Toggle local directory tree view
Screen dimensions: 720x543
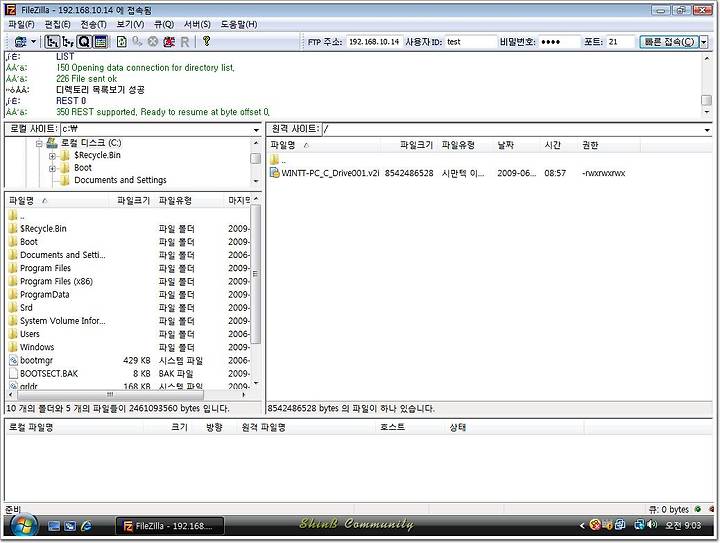(52, 42)
